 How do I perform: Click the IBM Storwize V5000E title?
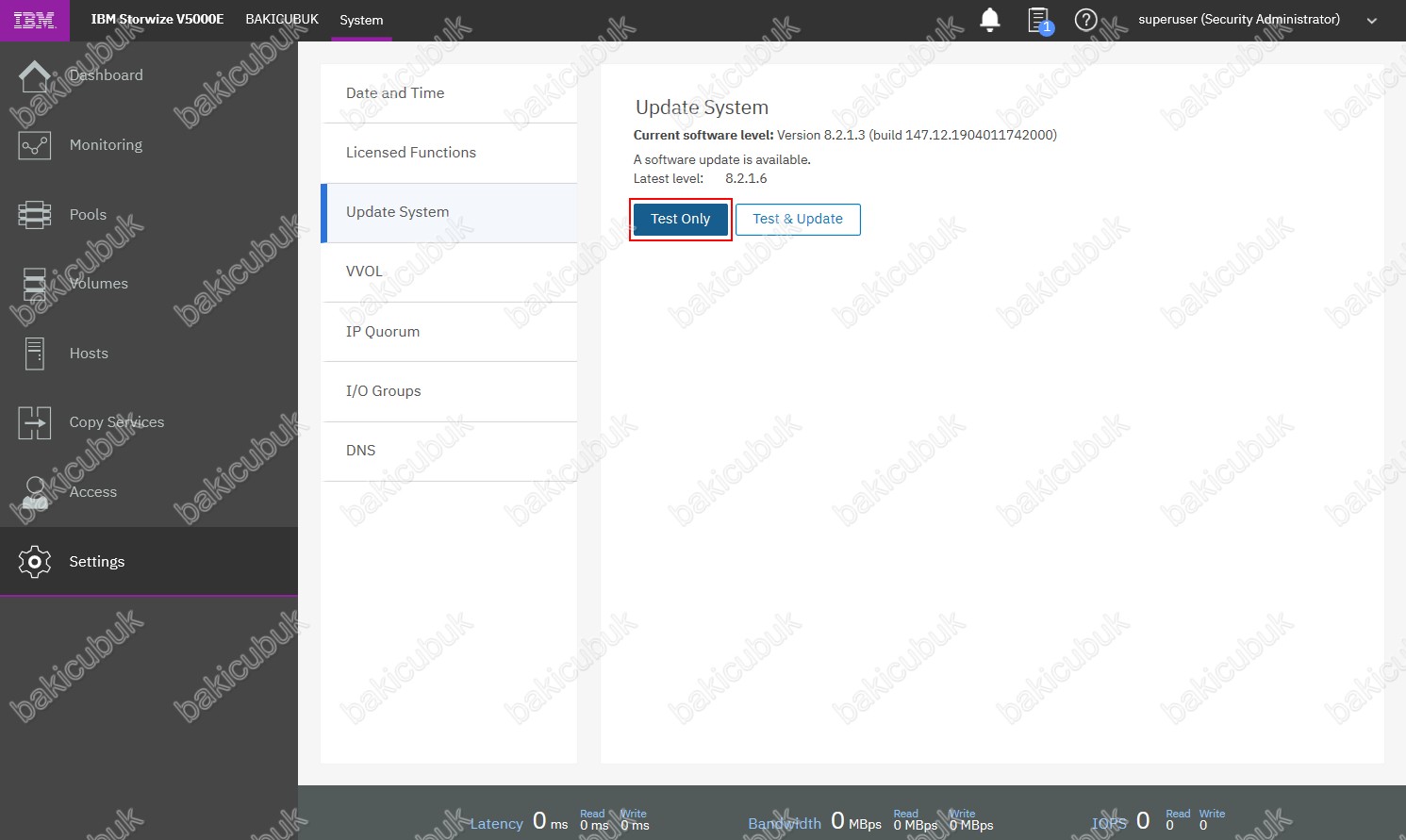click(157, 19)
